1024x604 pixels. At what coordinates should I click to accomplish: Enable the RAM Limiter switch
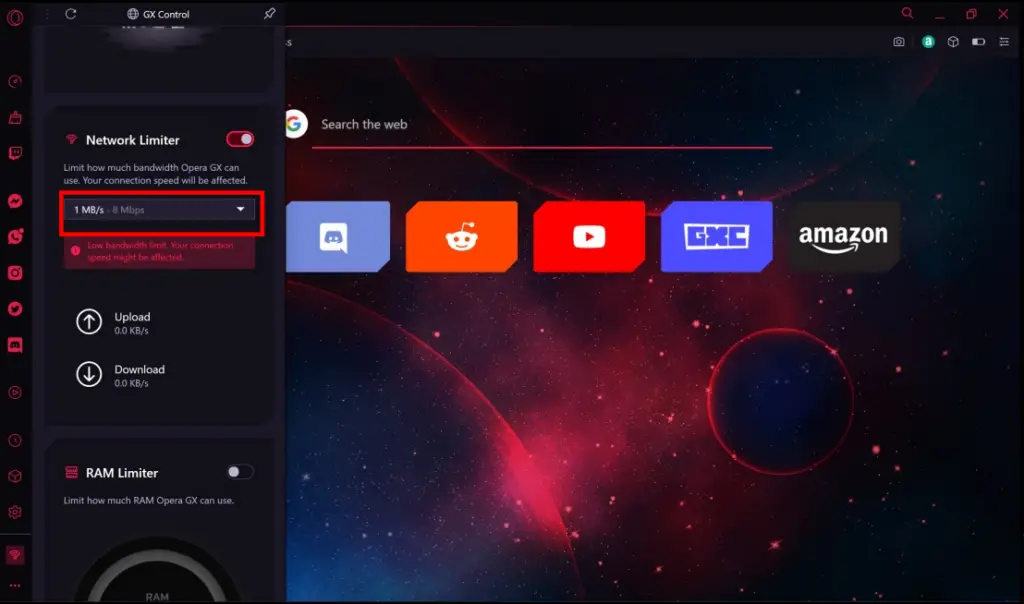point(240,471)
